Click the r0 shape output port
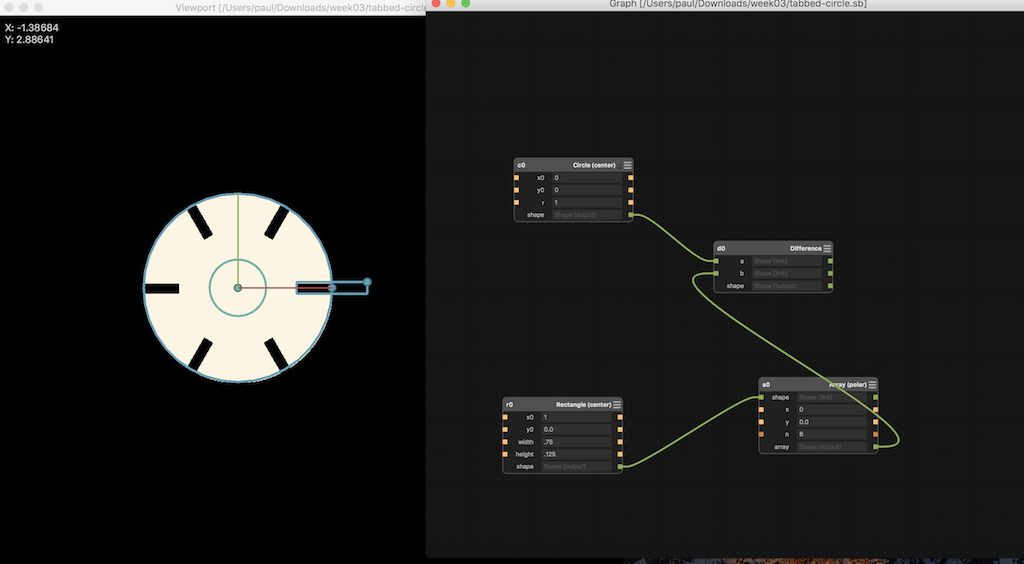Image resolution: width=1024 pixels, height=564 pixels. [x=620, y=467]
